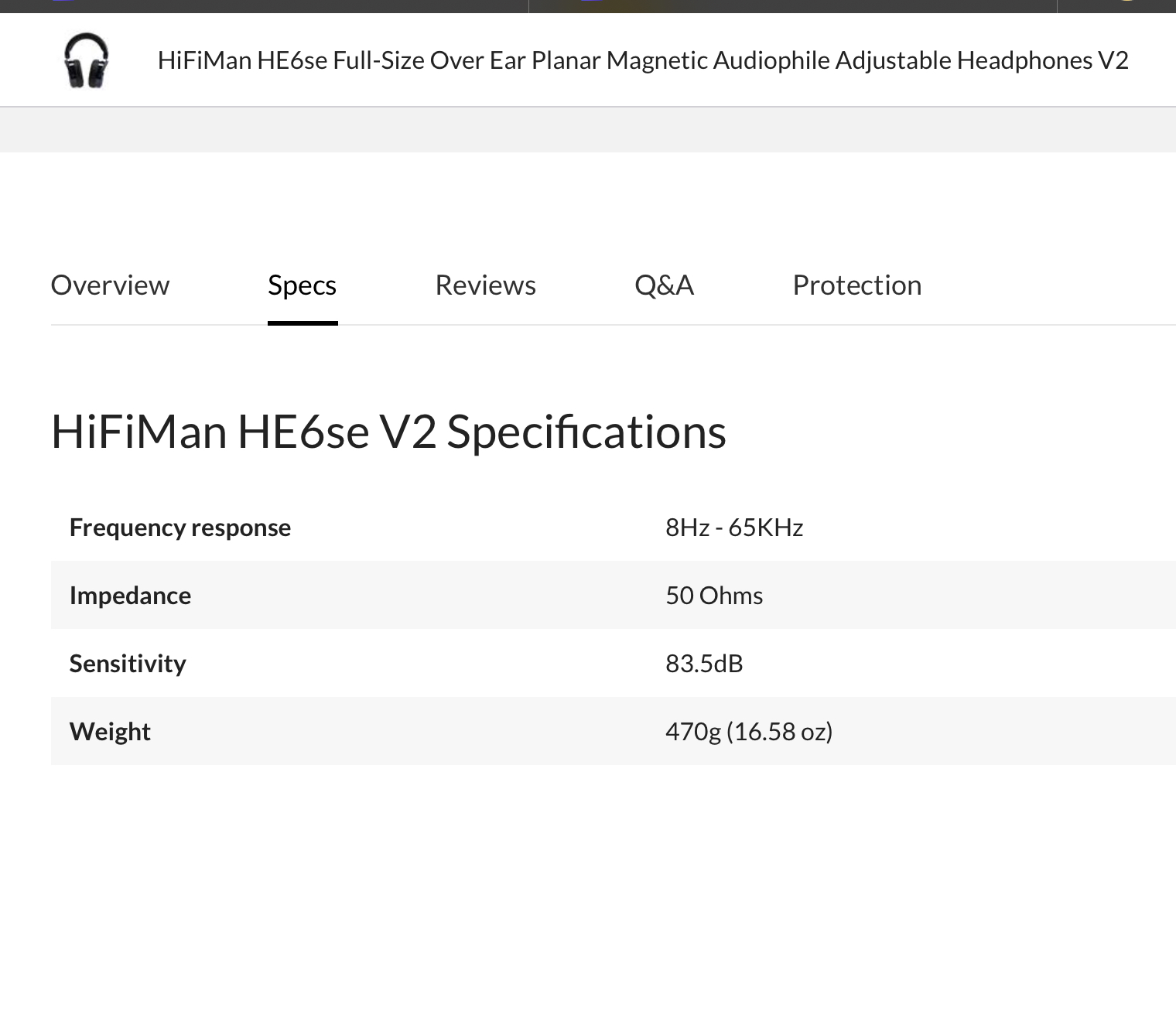Select the currently active Specs tab
The image size is (1176, 1011).
pyautogui.click(x=302, y=285)
